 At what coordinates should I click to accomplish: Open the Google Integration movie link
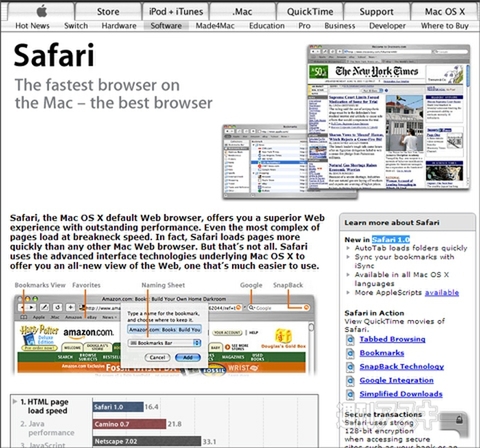(x=396, y=380)
